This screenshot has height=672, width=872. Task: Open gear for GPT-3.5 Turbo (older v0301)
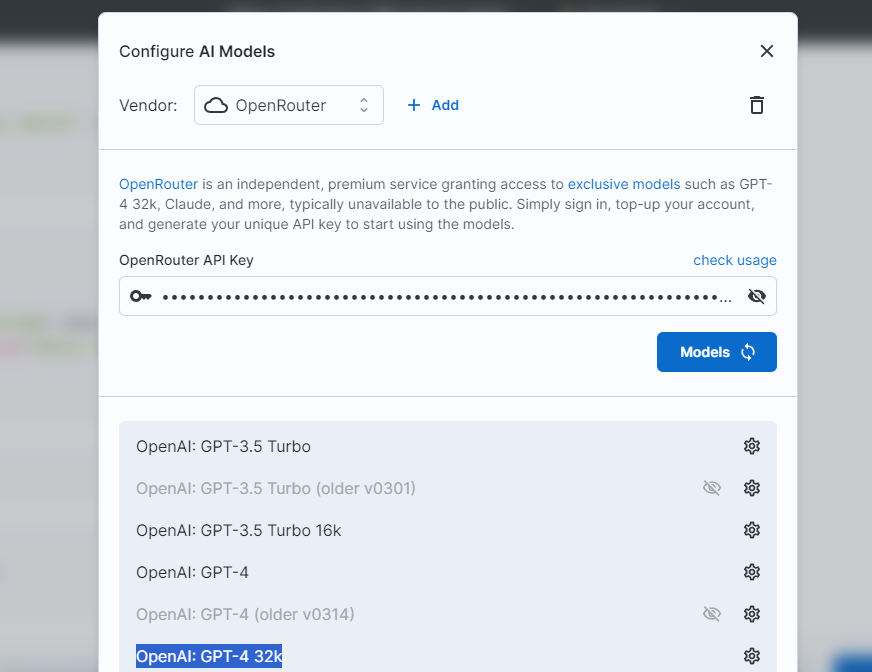752,488
